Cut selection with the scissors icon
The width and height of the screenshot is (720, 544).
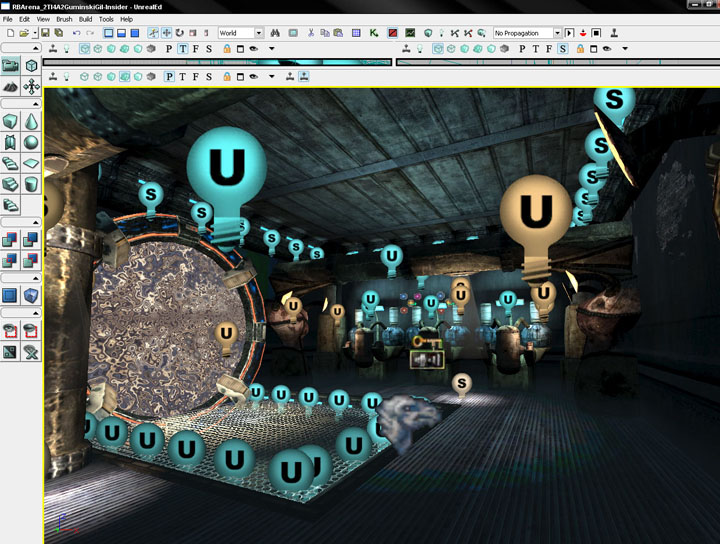tap(311, 33)
